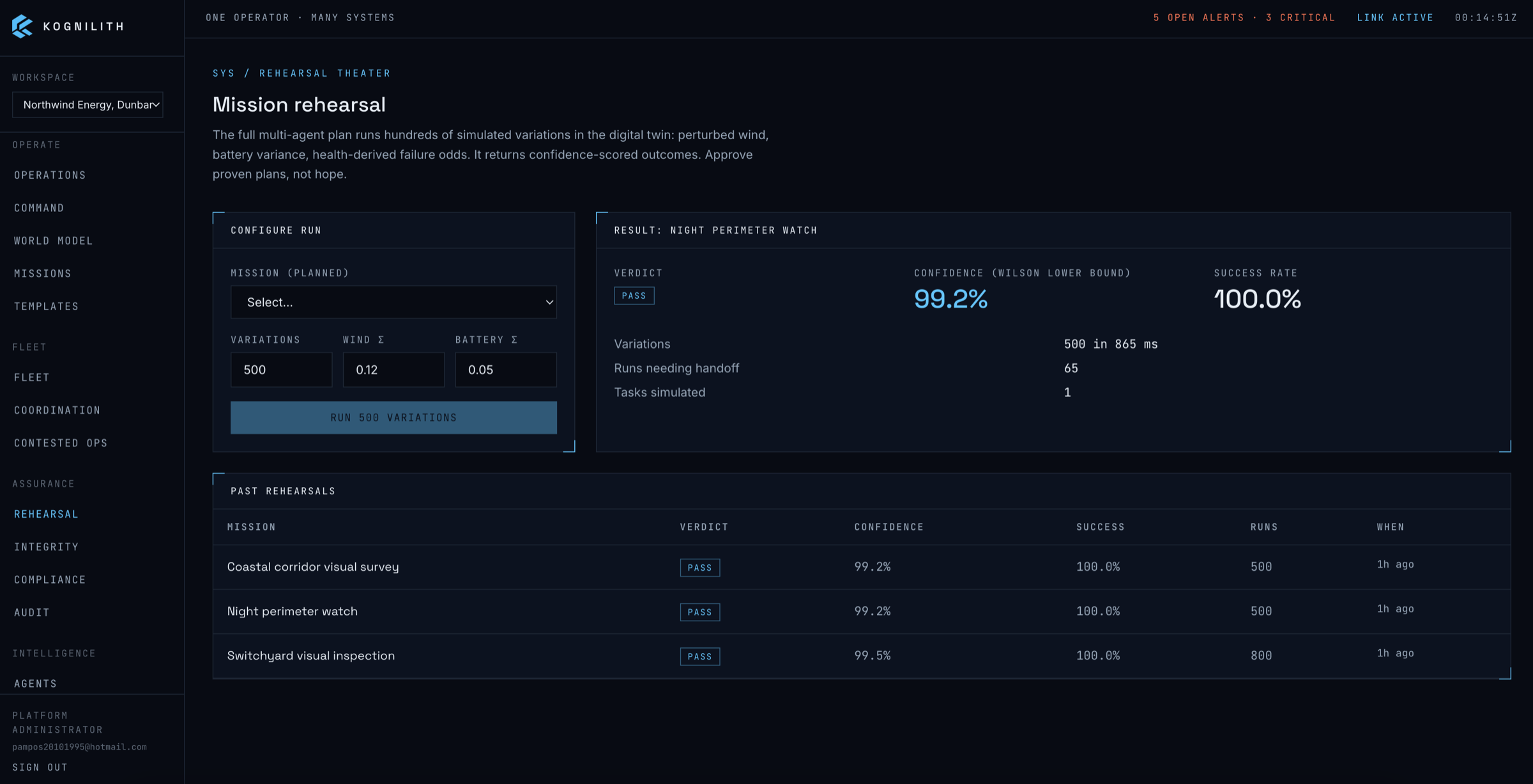Sort by the Confidence column header
The image size is (1533, 784).
click(x=889, y=527)
